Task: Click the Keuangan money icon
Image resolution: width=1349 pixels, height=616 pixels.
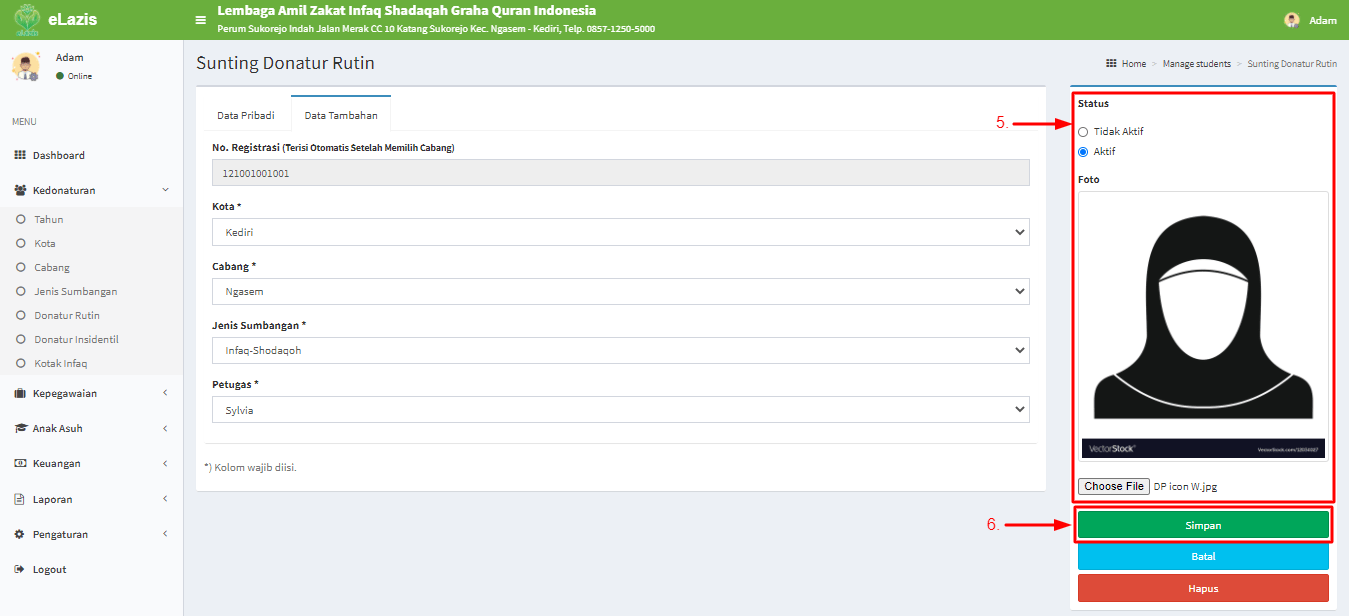Action: coord(20,463)
